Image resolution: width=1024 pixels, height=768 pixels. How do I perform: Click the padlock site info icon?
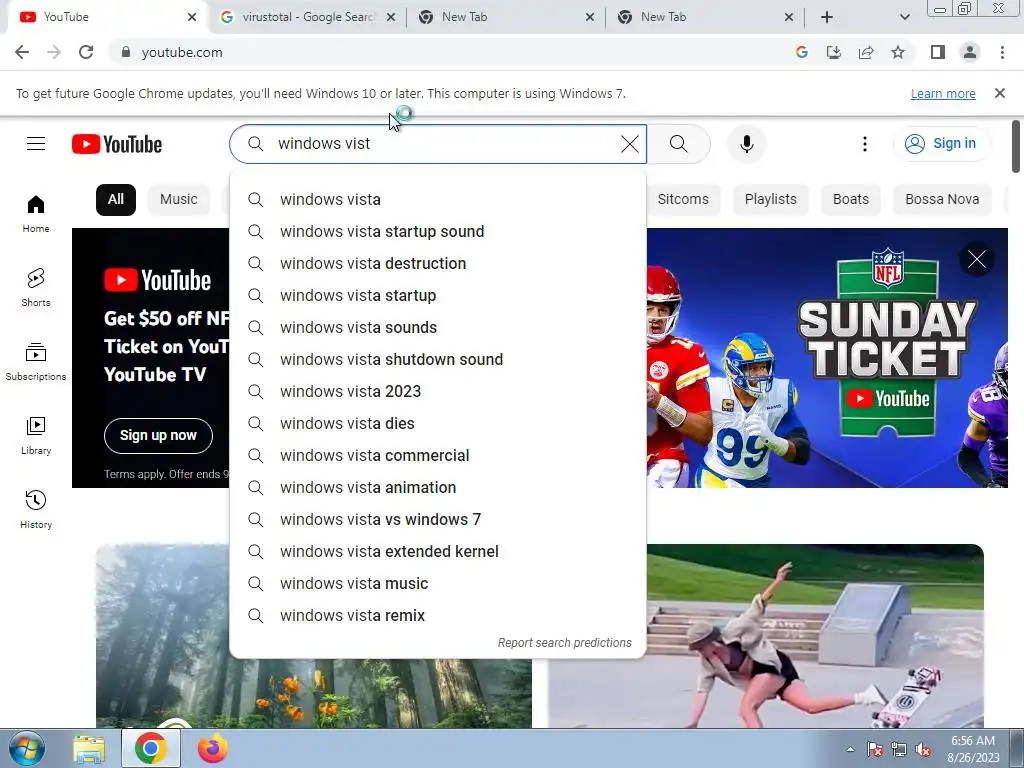[126, 52]
